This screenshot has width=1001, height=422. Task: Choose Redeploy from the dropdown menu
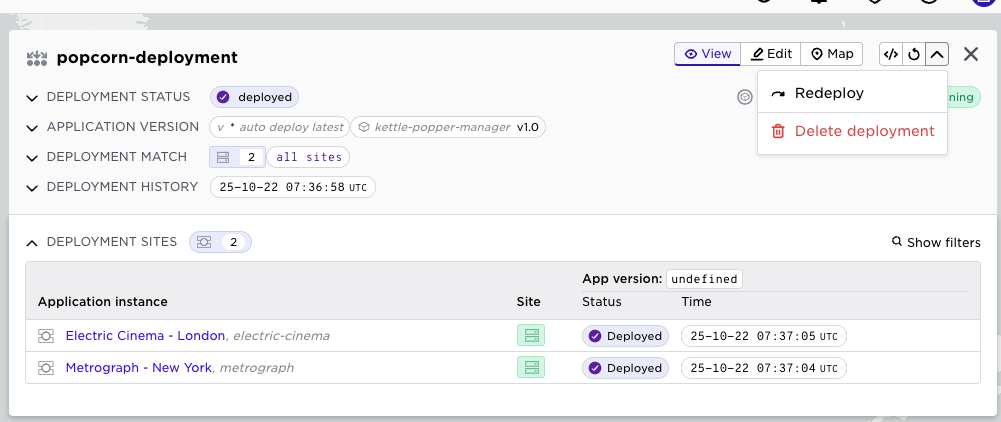[x=828, y=93]
